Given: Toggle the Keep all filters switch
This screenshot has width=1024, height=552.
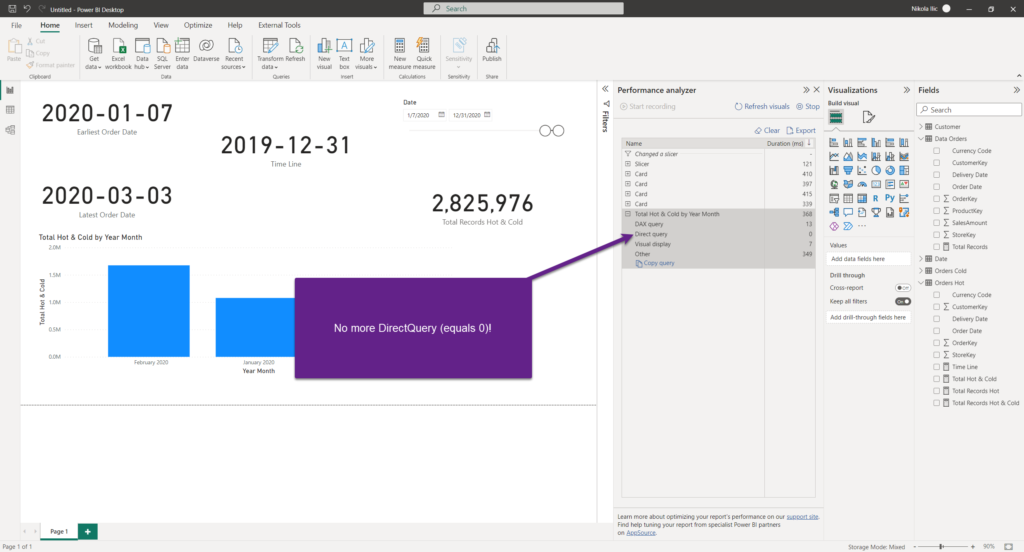Looking at the screenshot, I should tap(903, 302).
